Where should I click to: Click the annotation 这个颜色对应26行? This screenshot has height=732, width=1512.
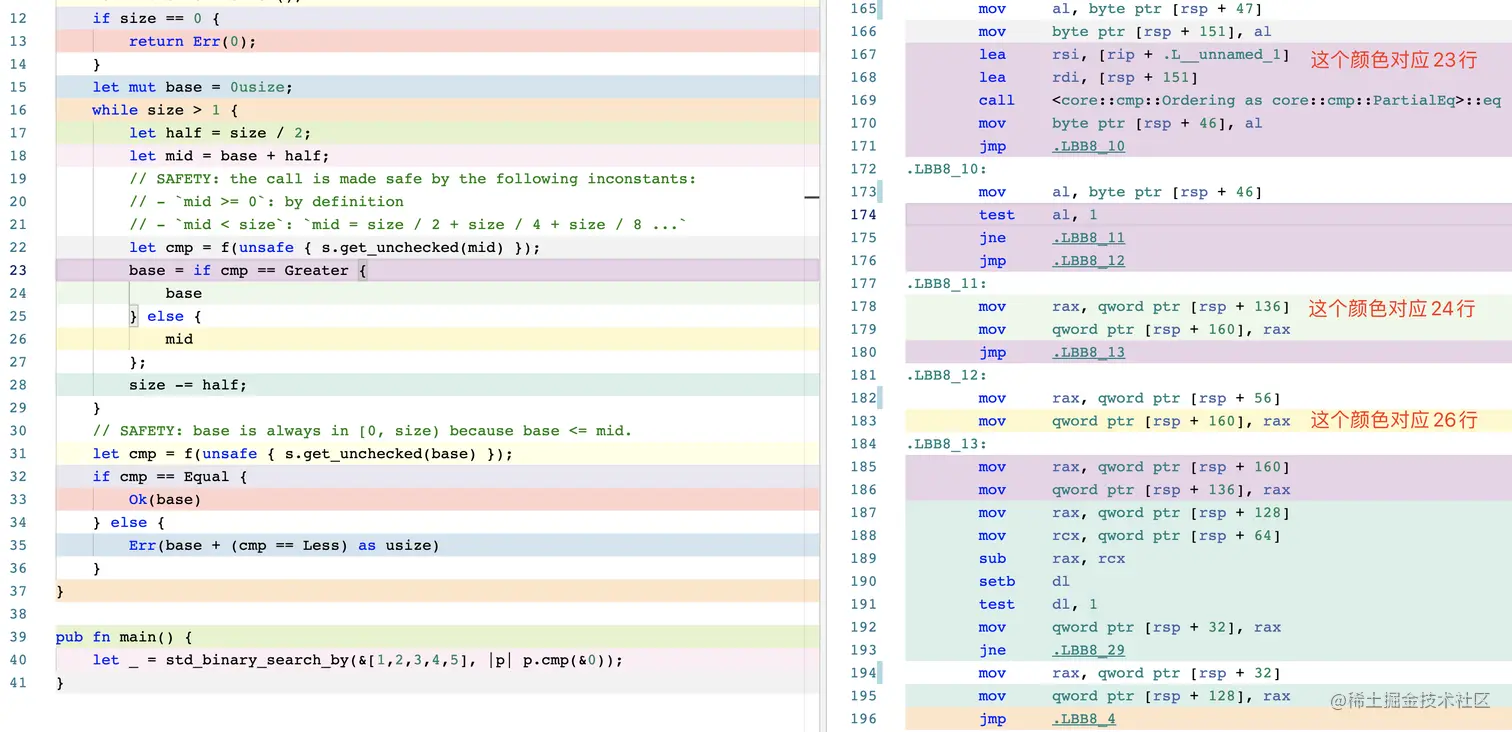click(x=1393, y=420)
